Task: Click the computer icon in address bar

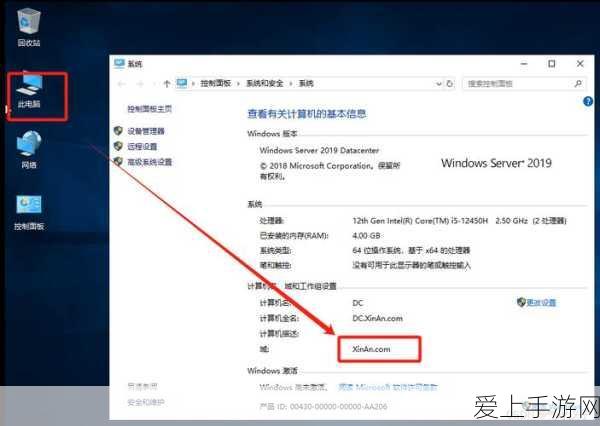Action: click(x=182, y=83)
